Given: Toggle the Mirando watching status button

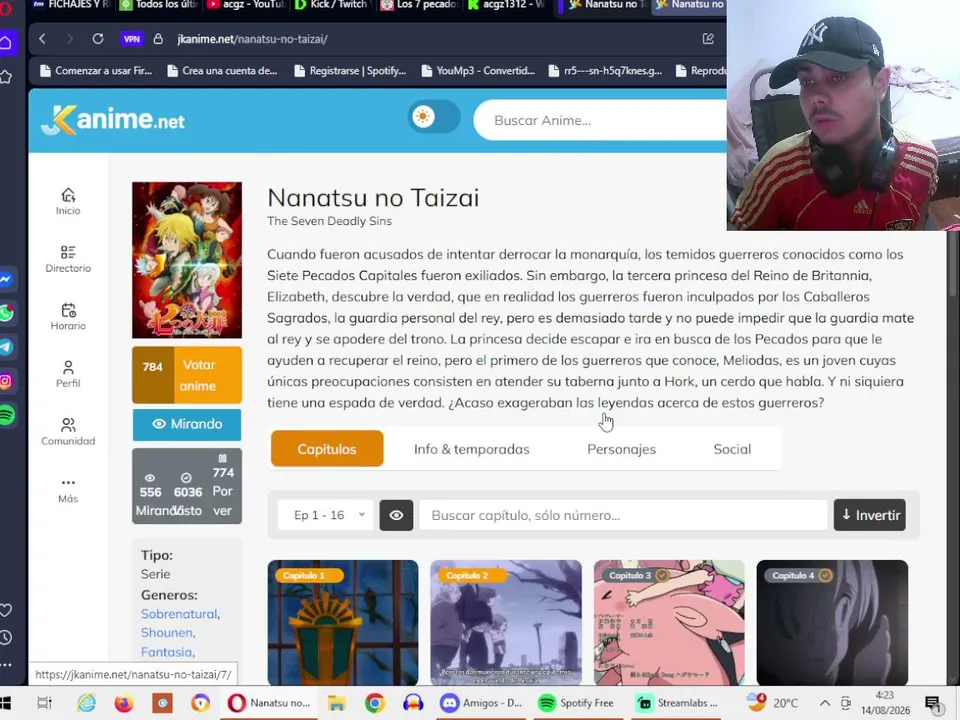Looking at the screenshot, I should pyautogui.click(x=187, y=424).
